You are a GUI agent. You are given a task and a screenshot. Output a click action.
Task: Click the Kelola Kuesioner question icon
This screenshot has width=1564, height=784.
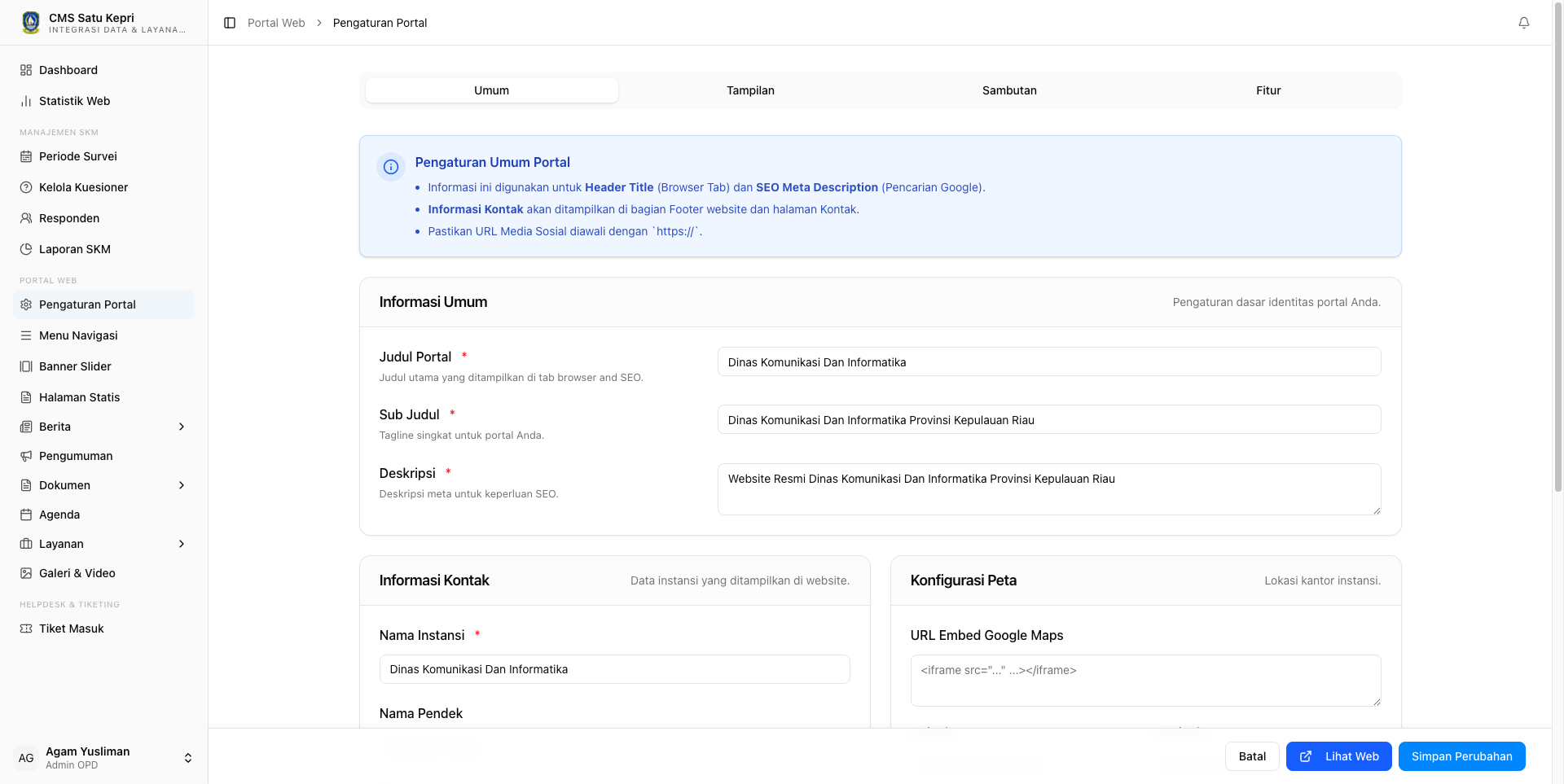pos(26,187)
